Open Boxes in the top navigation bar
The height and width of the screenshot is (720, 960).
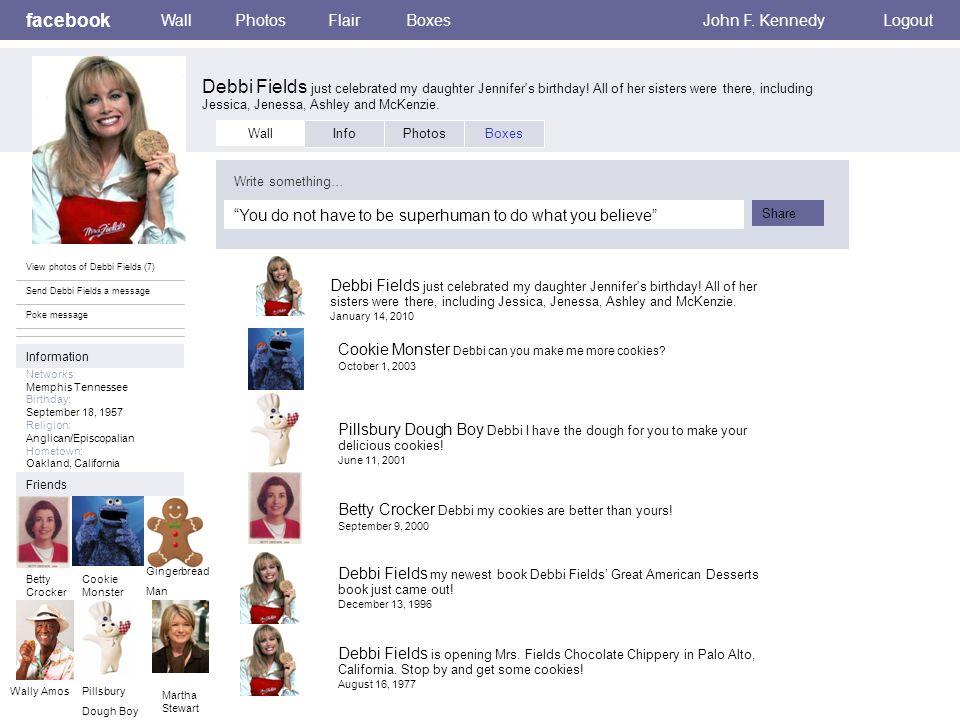pos(429,20)
